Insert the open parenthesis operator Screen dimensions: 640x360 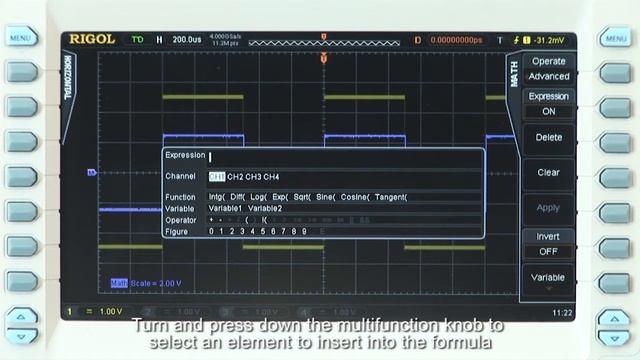click(247, 220)
